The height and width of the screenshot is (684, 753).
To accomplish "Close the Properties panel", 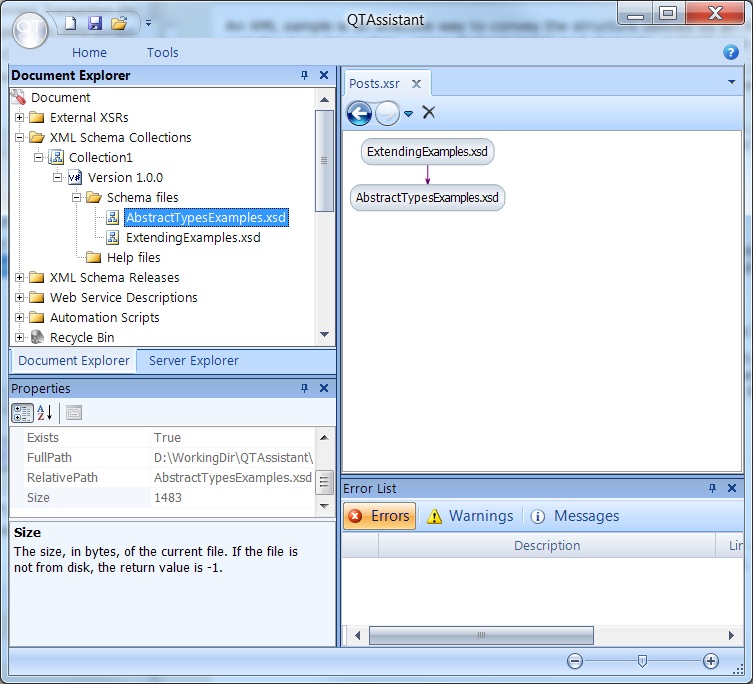I will coord(324,388).
